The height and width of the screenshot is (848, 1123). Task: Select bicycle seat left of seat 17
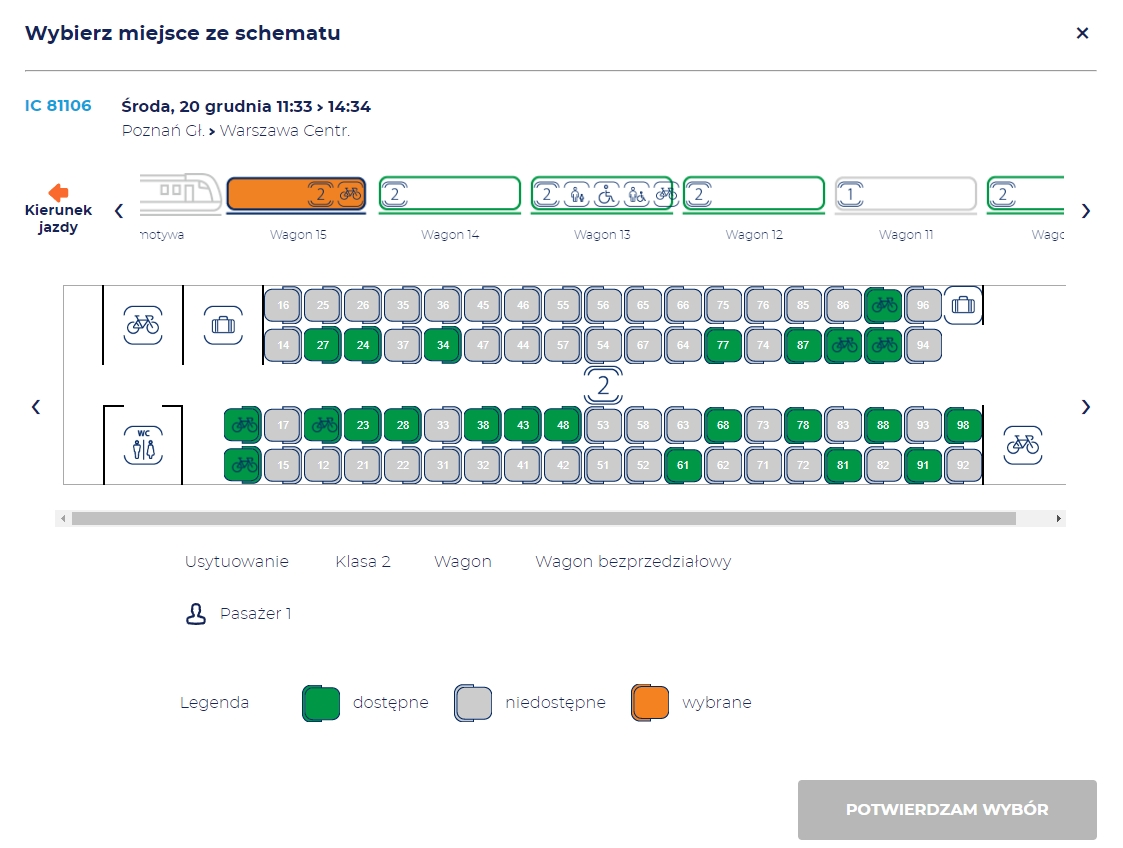click(242, 425)
